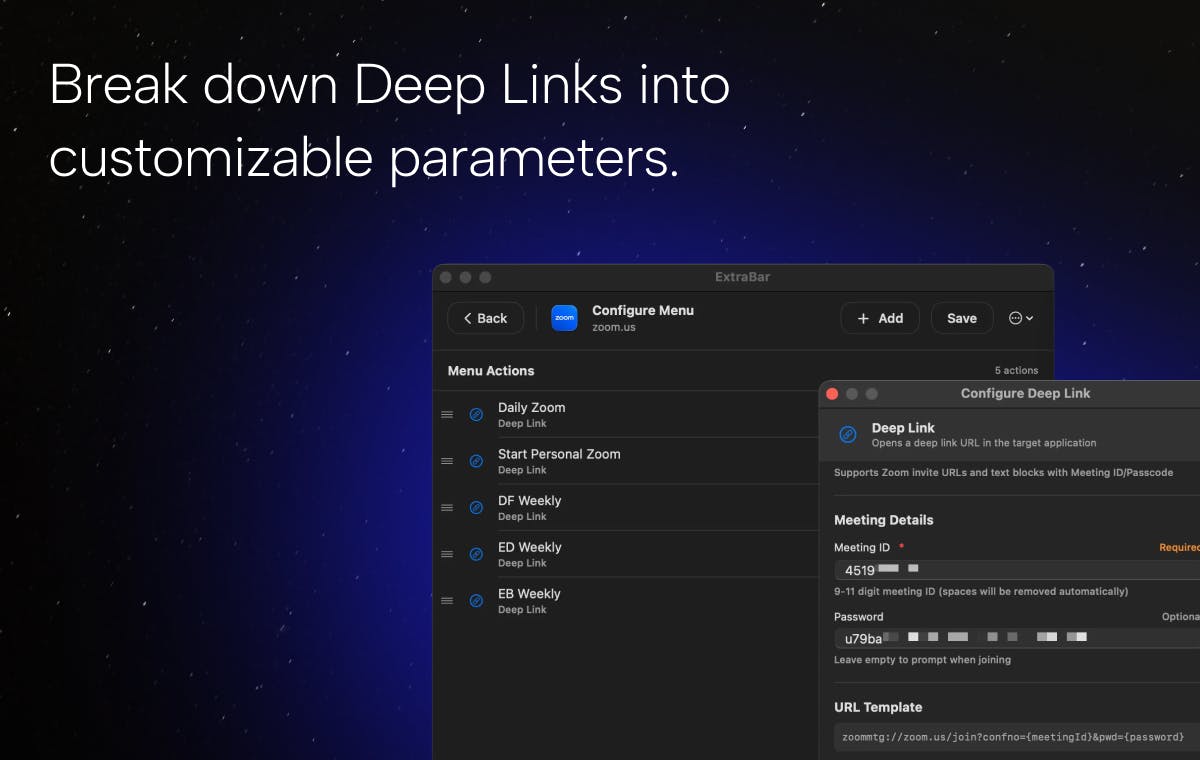Click the Add button in toolbar
Image resolution: width=1200 pixels, height=760 pixels.
point(880,318)
